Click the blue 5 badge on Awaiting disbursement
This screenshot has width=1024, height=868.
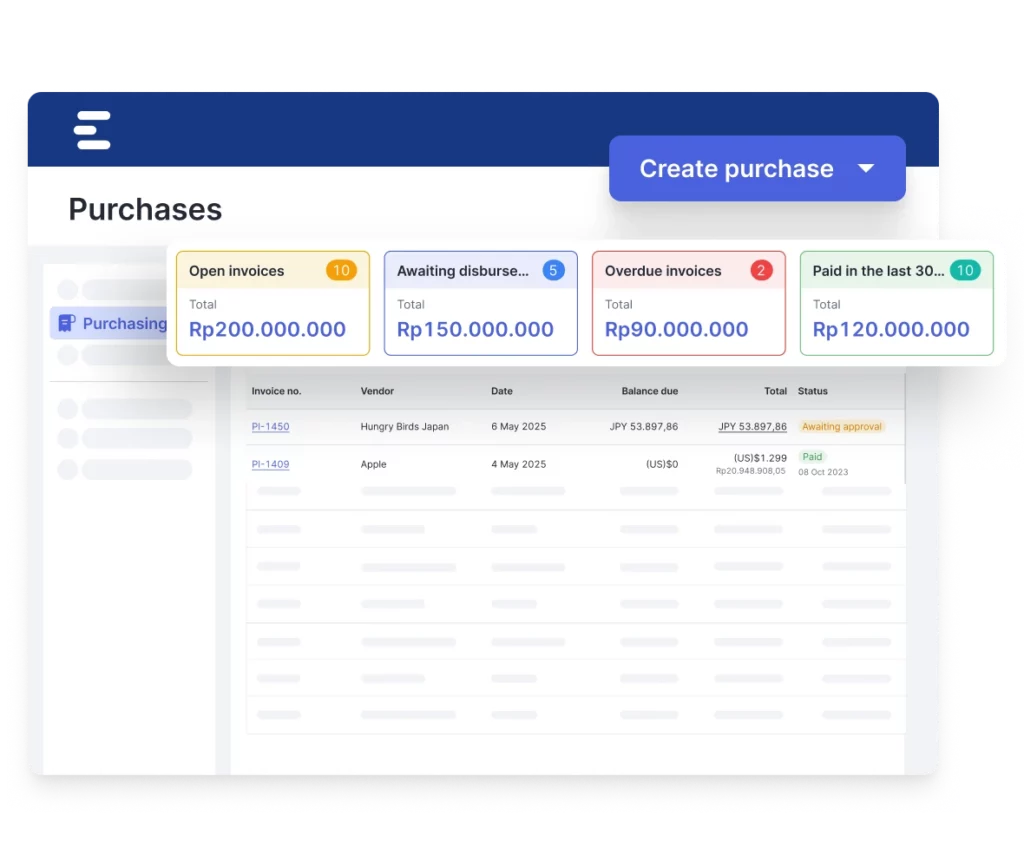click(x=553, y=270)
